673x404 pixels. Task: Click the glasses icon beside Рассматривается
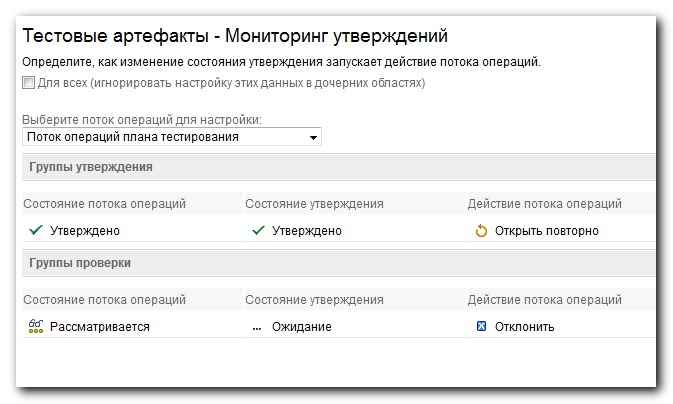pyautogui.click(x=36, y=326)
